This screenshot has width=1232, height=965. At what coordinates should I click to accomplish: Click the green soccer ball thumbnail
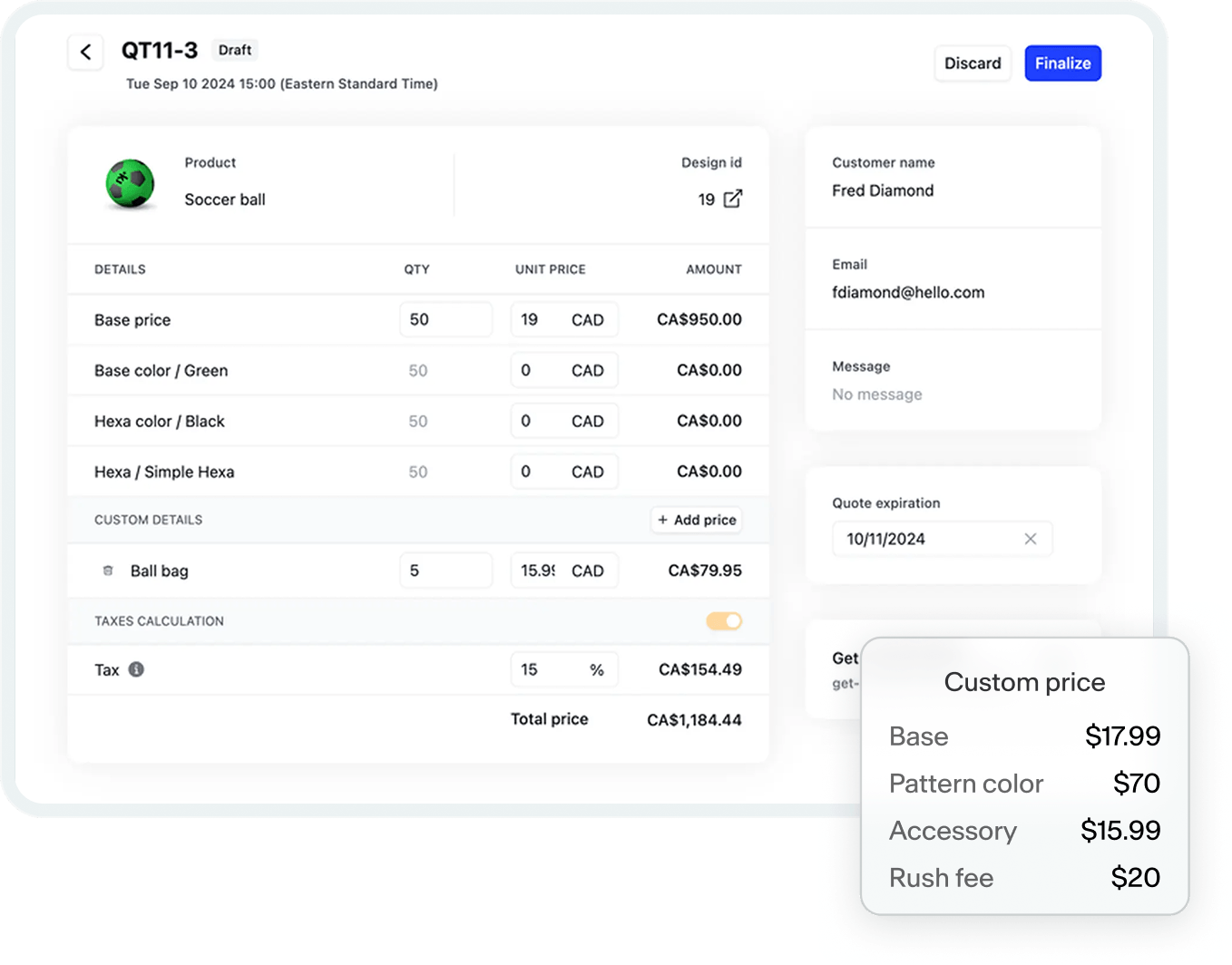pos(131,184)
